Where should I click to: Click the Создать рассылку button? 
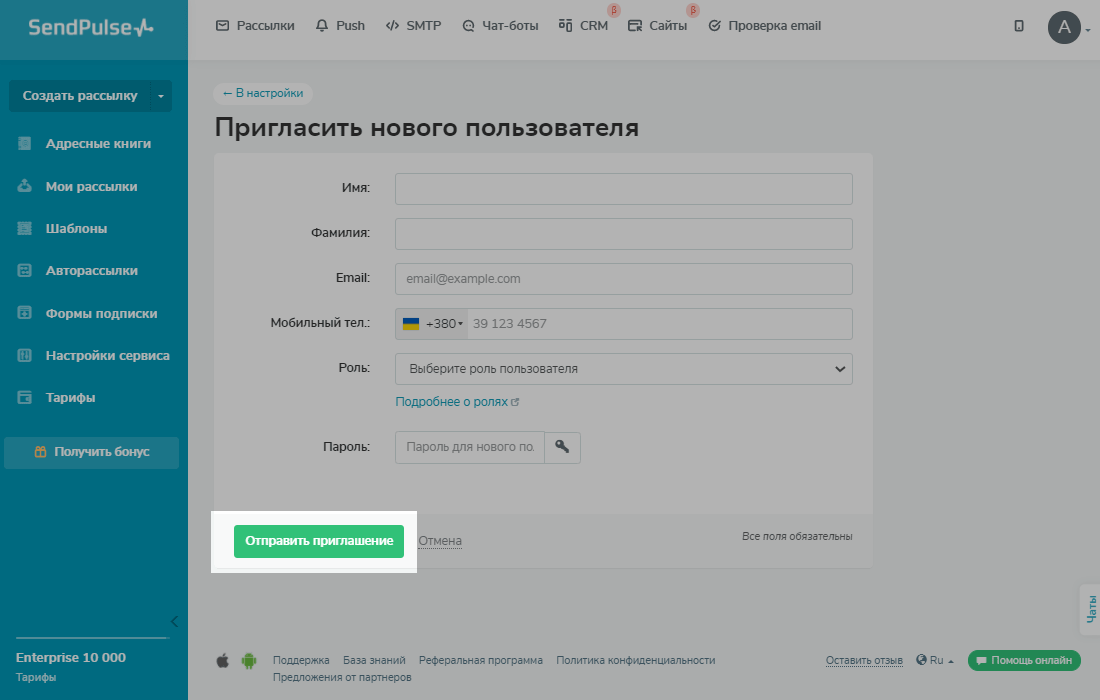tap(80, 95)
